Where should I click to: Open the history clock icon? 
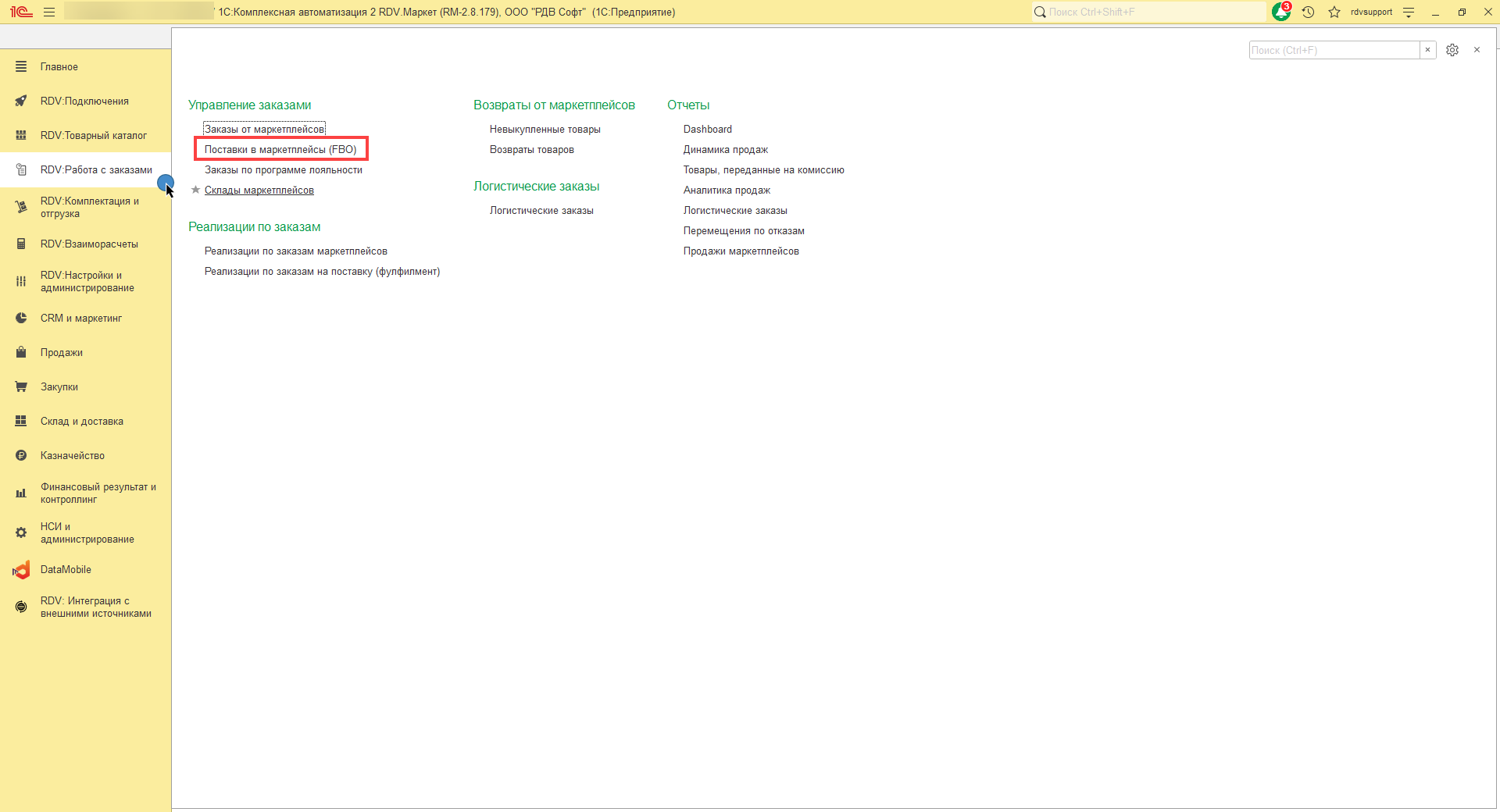tap(1309, 12)
